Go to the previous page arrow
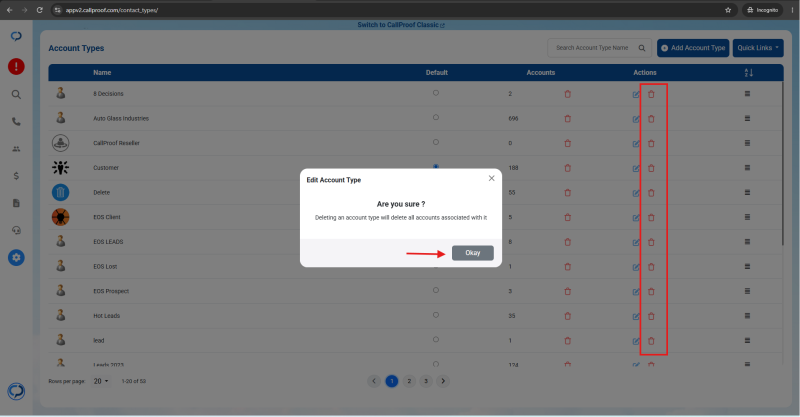Screen dimensions: 800x417 click(x=374, y=381)
